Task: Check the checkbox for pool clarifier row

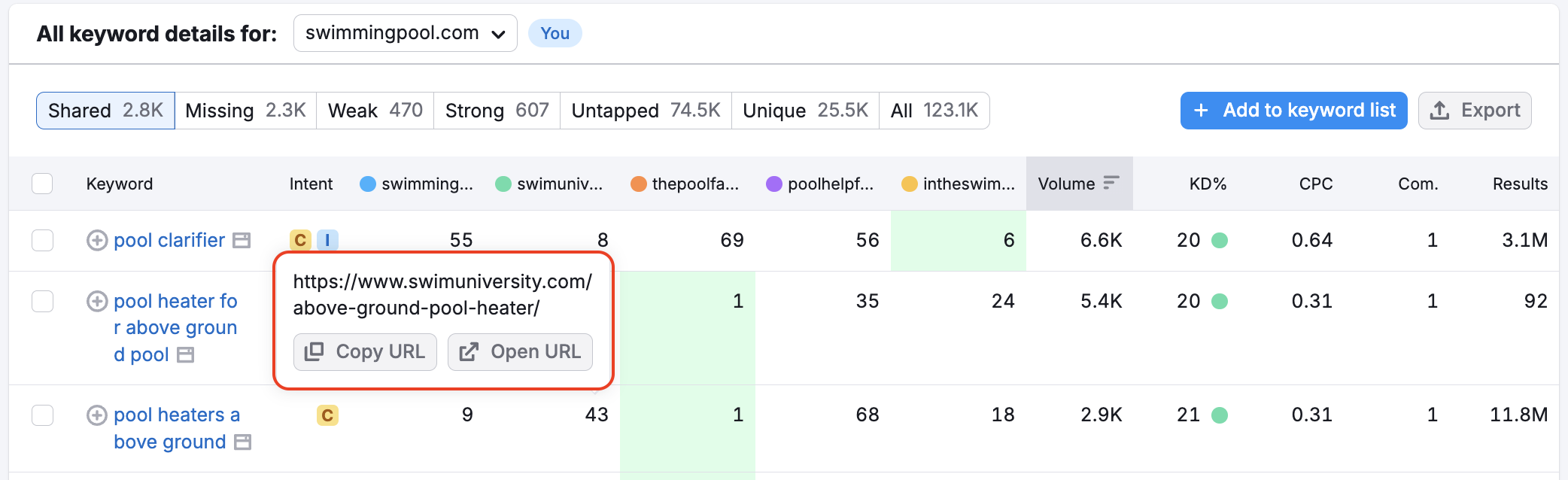Action: (x=42, y=240)
